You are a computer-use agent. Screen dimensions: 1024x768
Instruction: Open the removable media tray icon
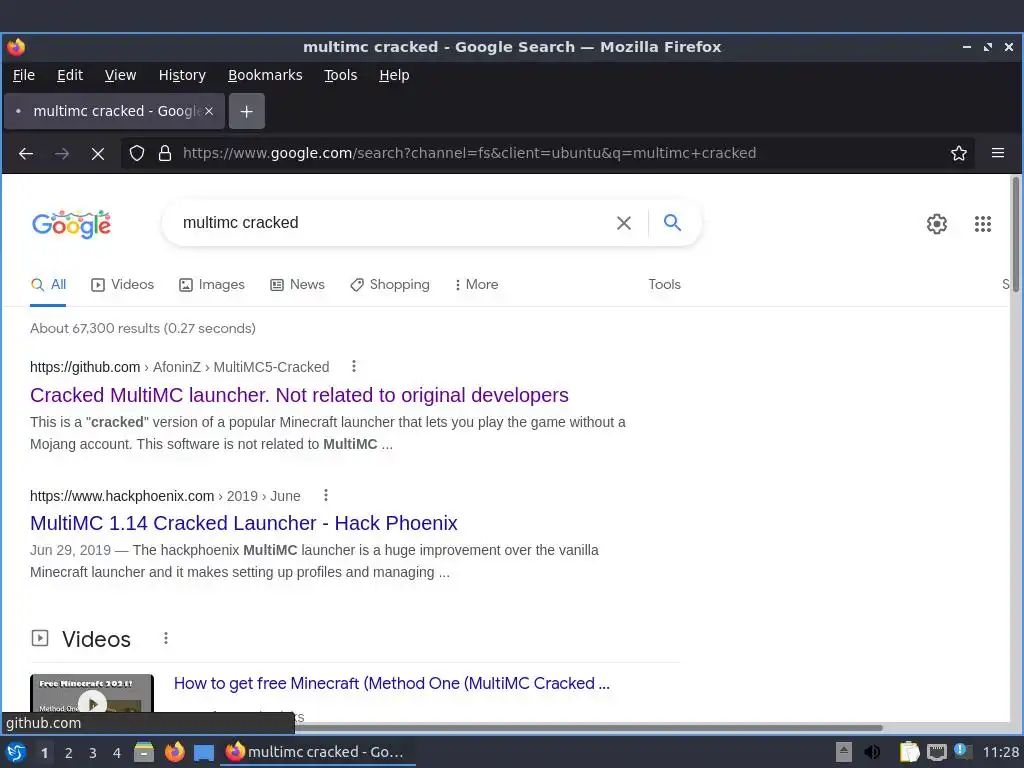[x=844, y=752]
